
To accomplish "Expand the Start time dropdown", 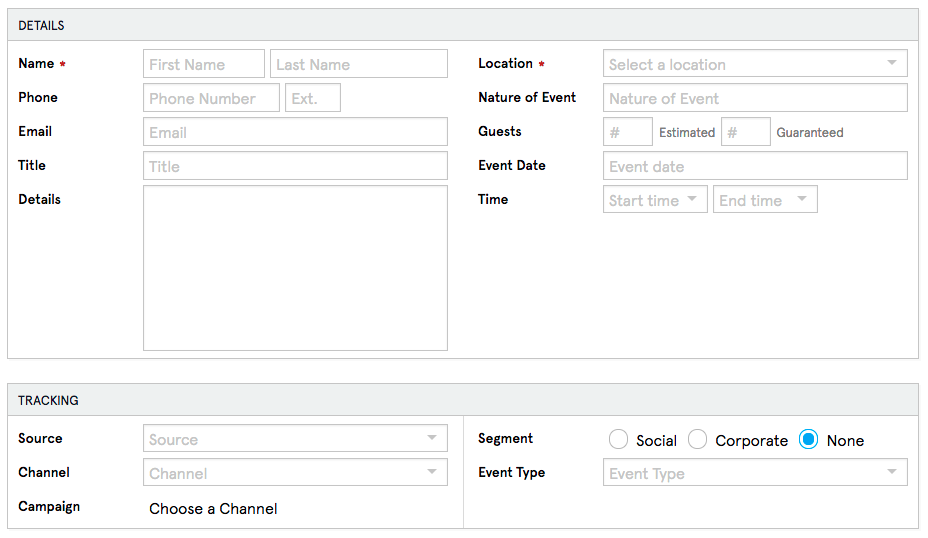I will [x=655, y=200].
